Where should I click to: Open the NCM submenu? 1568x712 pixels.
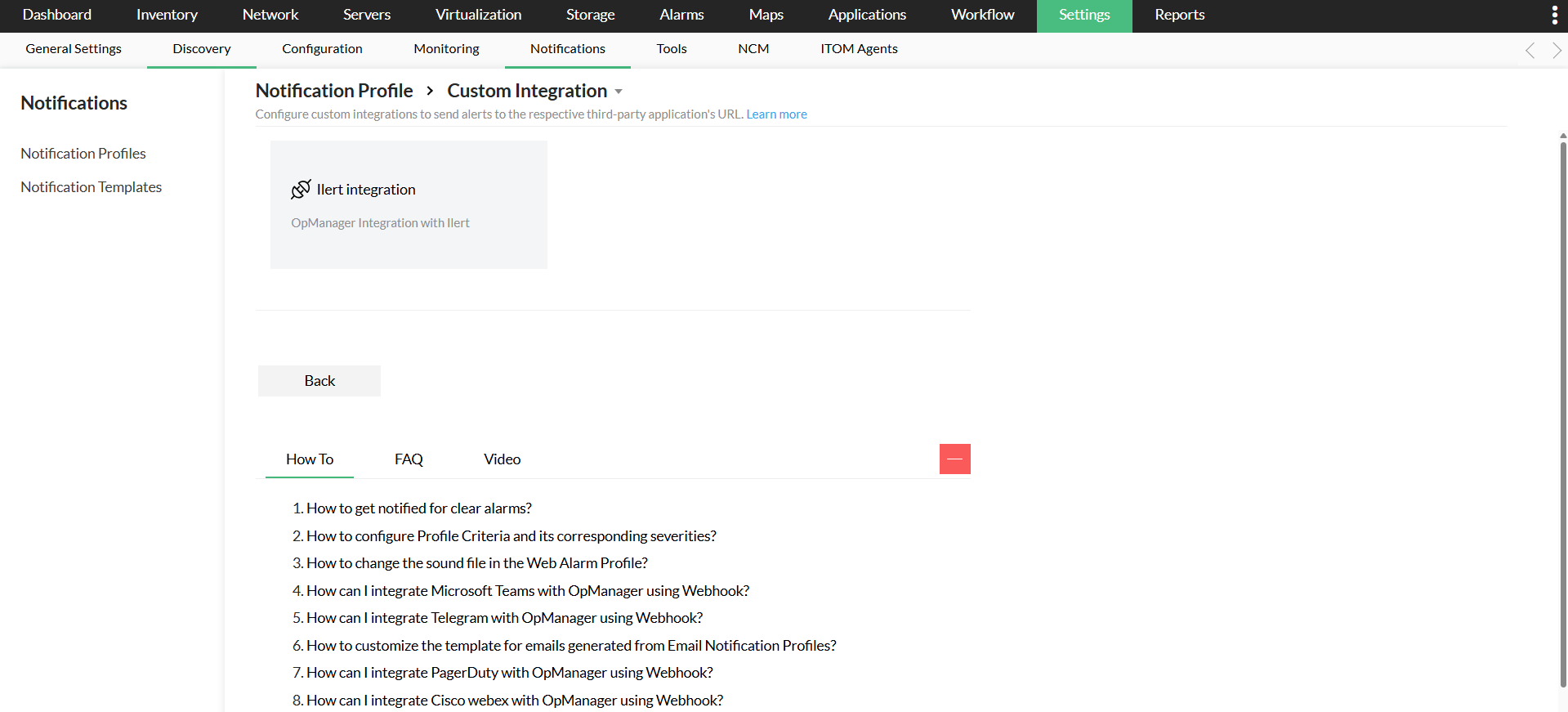point(753,49)
